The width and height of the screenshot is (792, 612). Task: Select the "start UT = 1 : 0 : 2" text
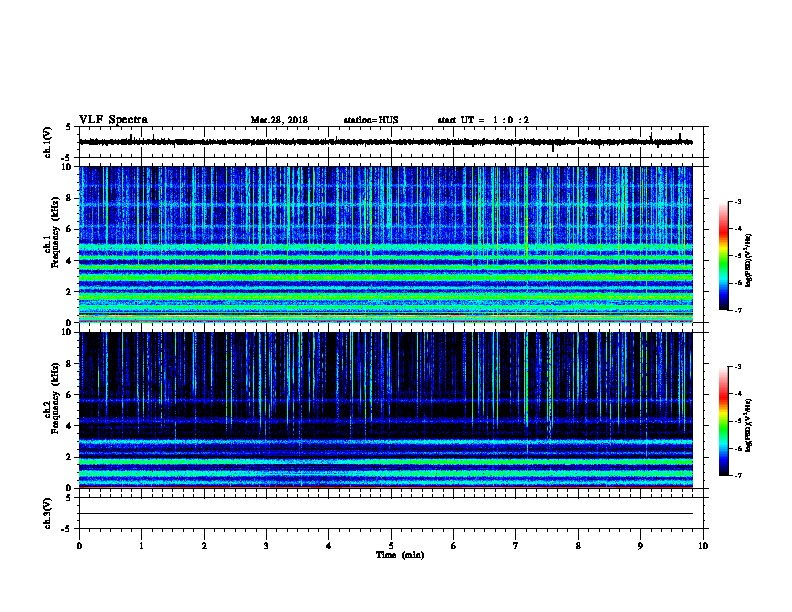pyautogui.click(x=483, y=120)
